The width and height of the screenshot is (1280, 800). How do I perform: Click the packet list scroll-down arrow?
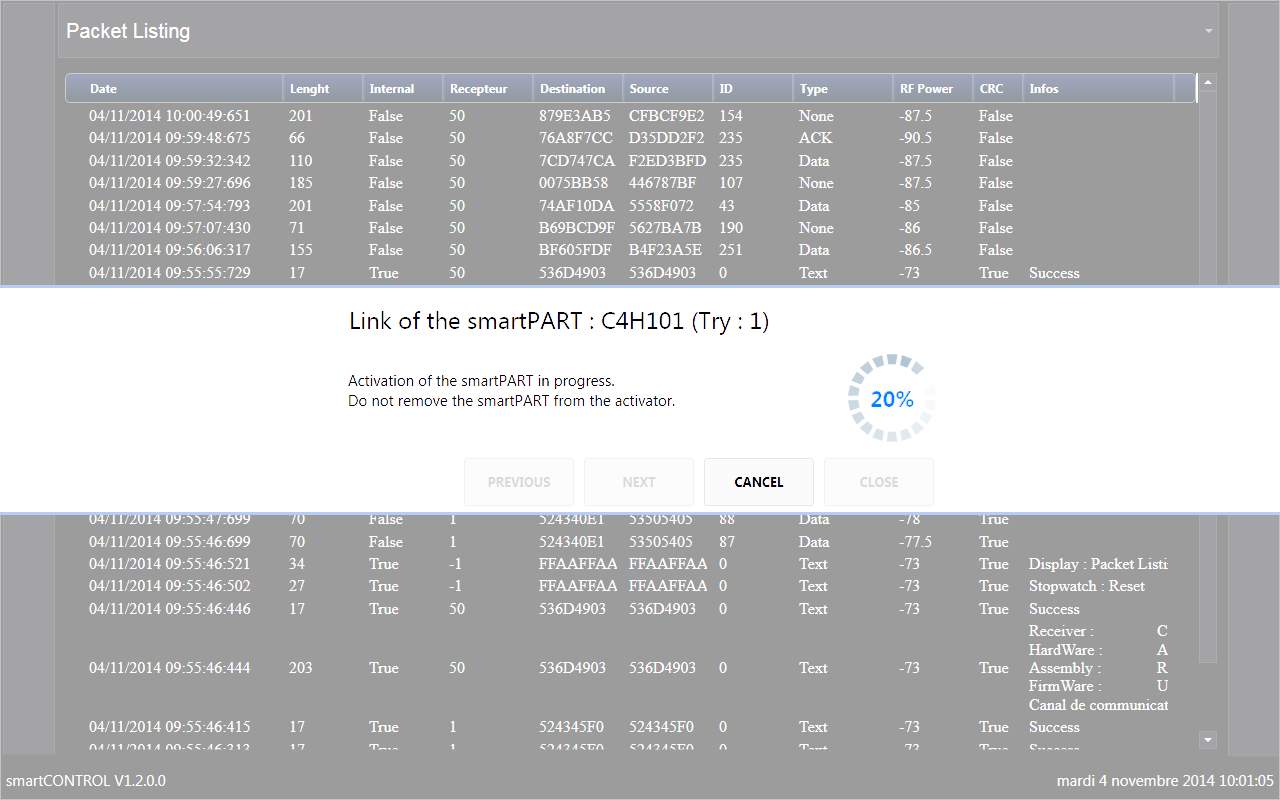pyautogui.click(x=1208, y=740)
